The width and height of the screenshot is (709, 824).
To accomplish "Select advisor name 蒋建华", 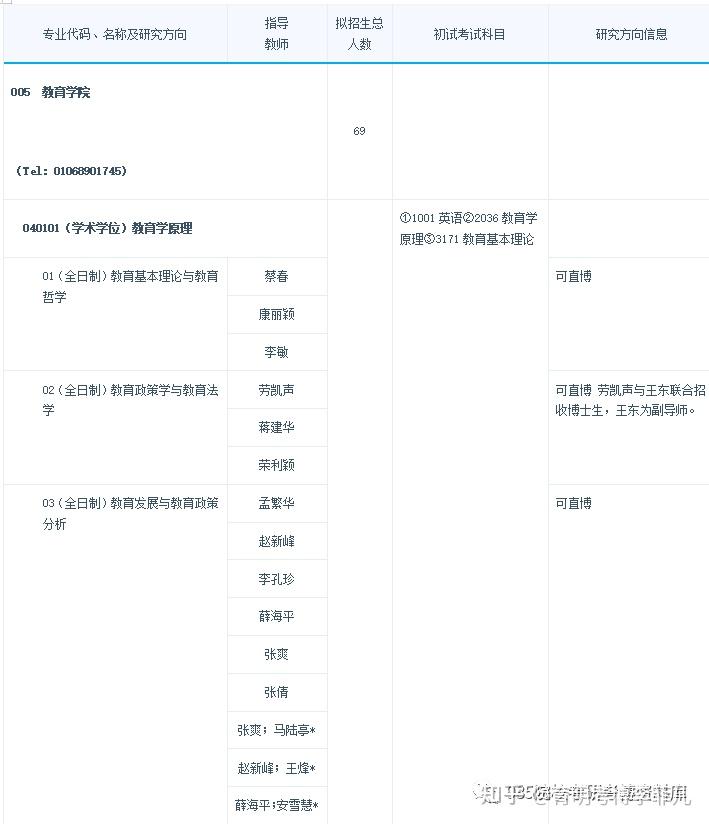I will point(276,427).
